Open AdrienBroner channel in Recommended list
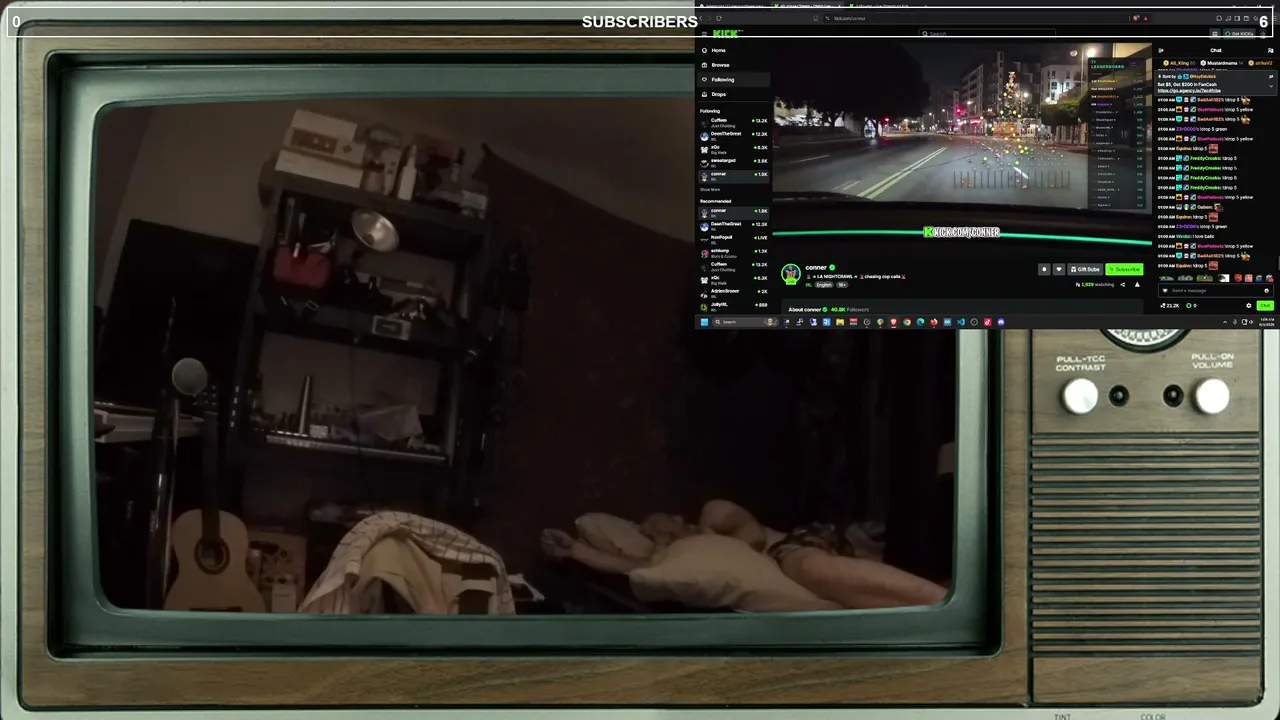This screenshot has height=720, width=1280. pyautogui.click(x=733, y=293)
